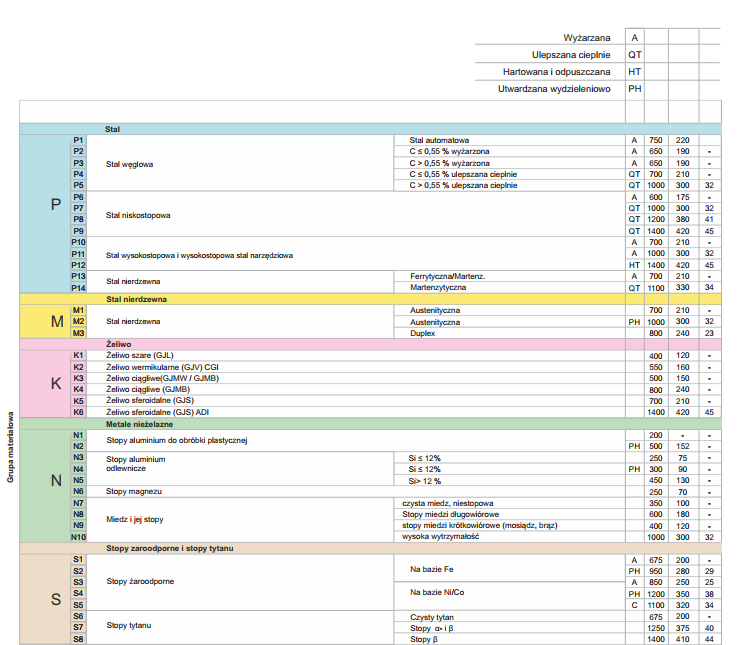Image resolution: width=751 pixels, height=645 pixels.
Task: Select the blue 'Stal' section header
Action: (x=370, y=129)
